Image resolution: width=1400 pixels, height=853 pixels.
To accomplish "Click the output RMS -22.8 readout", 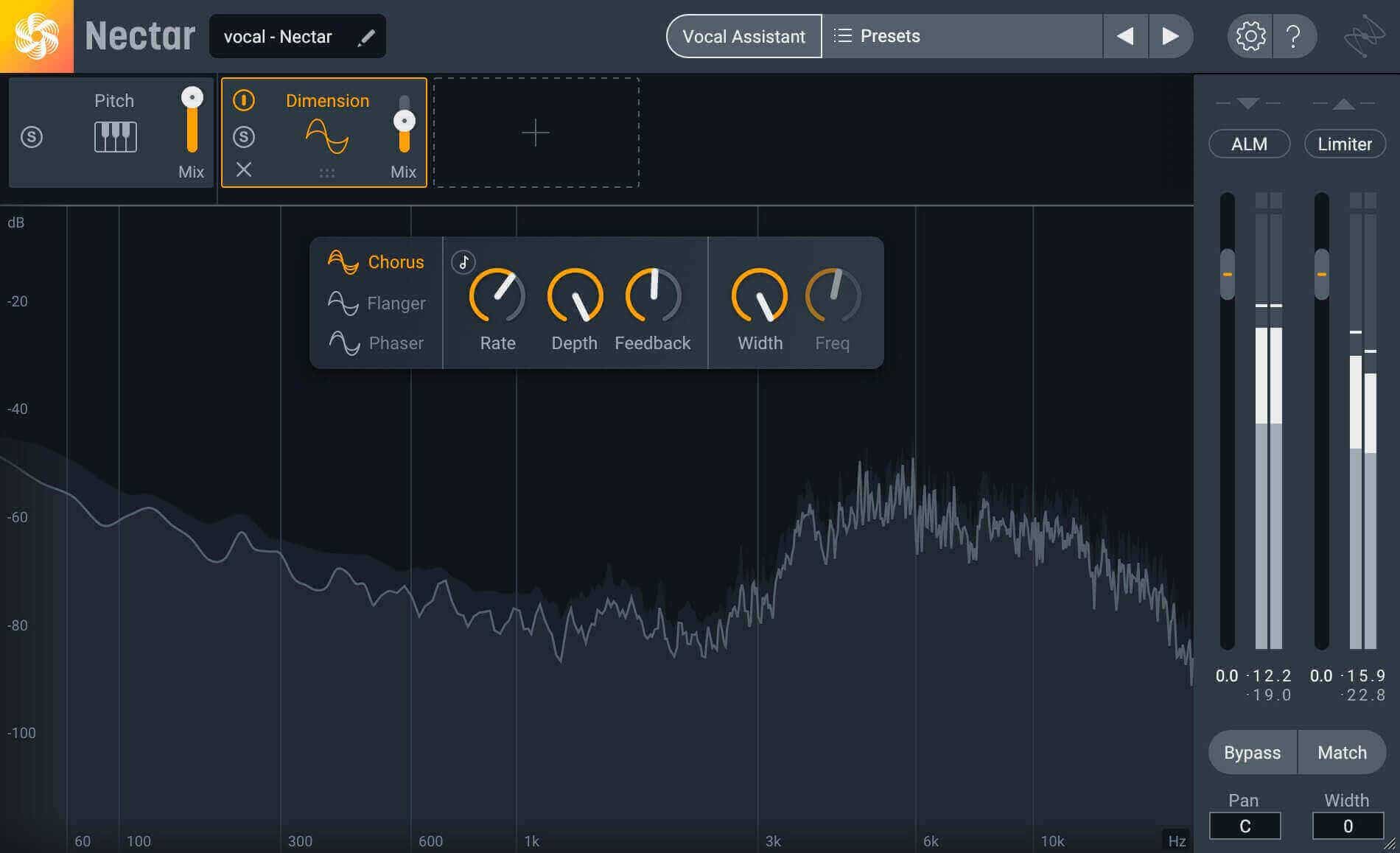I will click(x=1364, y=695).
